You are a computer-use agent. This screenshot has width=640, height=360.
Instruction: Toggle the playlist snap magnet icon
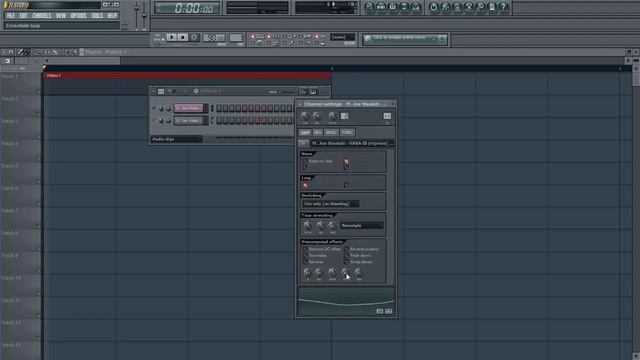(x=11, y=52)
